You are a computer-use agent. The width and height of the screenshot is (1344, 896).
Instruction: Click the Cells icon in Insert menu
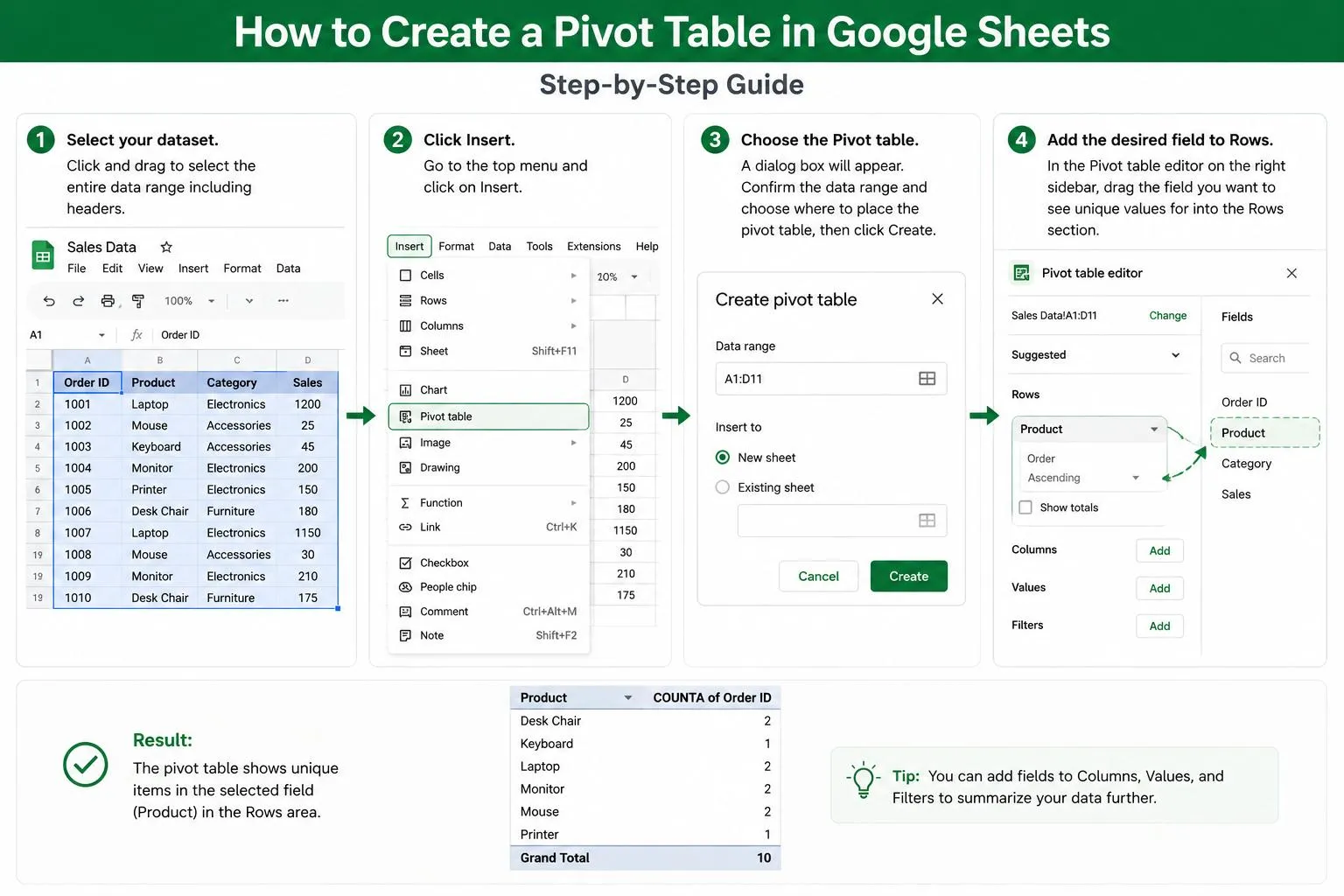pyautogui.click(x=405, y=276)
